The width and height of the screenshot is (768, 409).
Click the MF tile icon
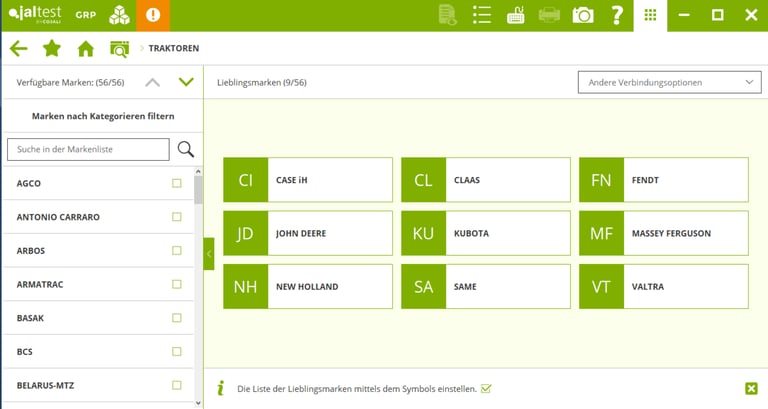click(601, 233)
